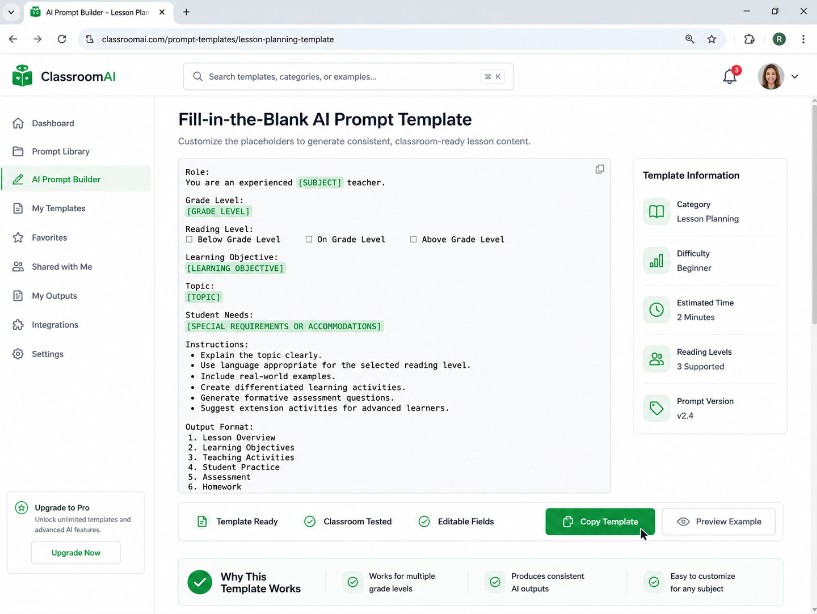Expand the profile dropdown chevron
This screenshot has width=817, height=614.
coord(795,77)
